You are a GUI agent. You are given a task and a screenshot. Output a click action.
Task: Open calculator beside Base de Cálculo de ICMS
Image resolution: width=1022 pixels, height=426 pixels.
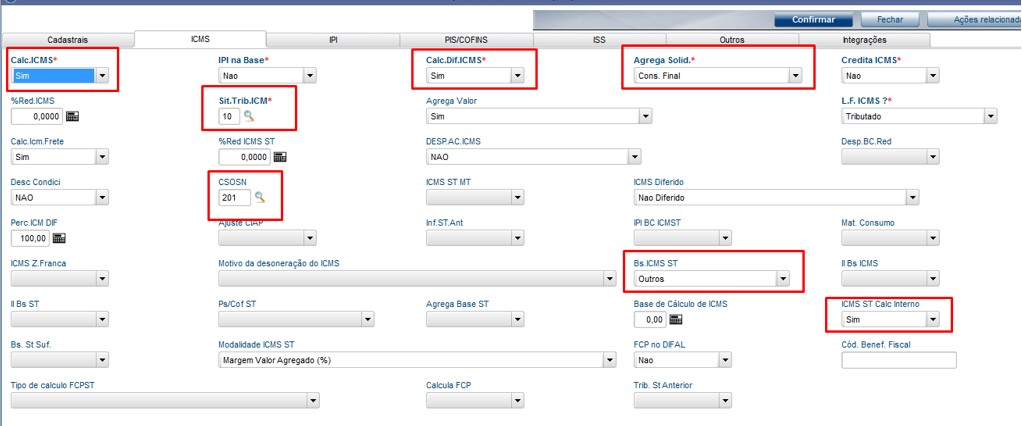675,319
